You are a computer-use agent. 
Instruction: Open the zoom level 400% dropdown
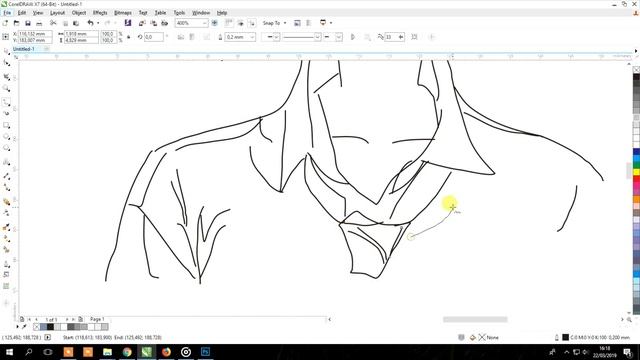click(204, 23)
